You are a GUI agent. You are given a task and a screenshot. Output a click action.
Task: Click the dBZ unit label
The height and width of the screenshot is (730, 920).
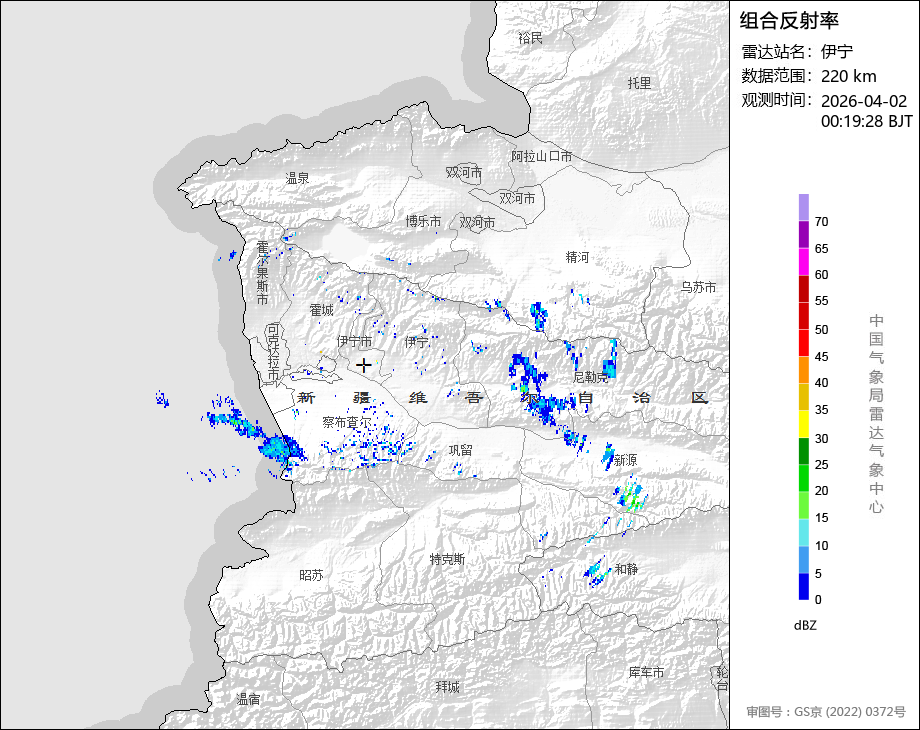(805, 626)
